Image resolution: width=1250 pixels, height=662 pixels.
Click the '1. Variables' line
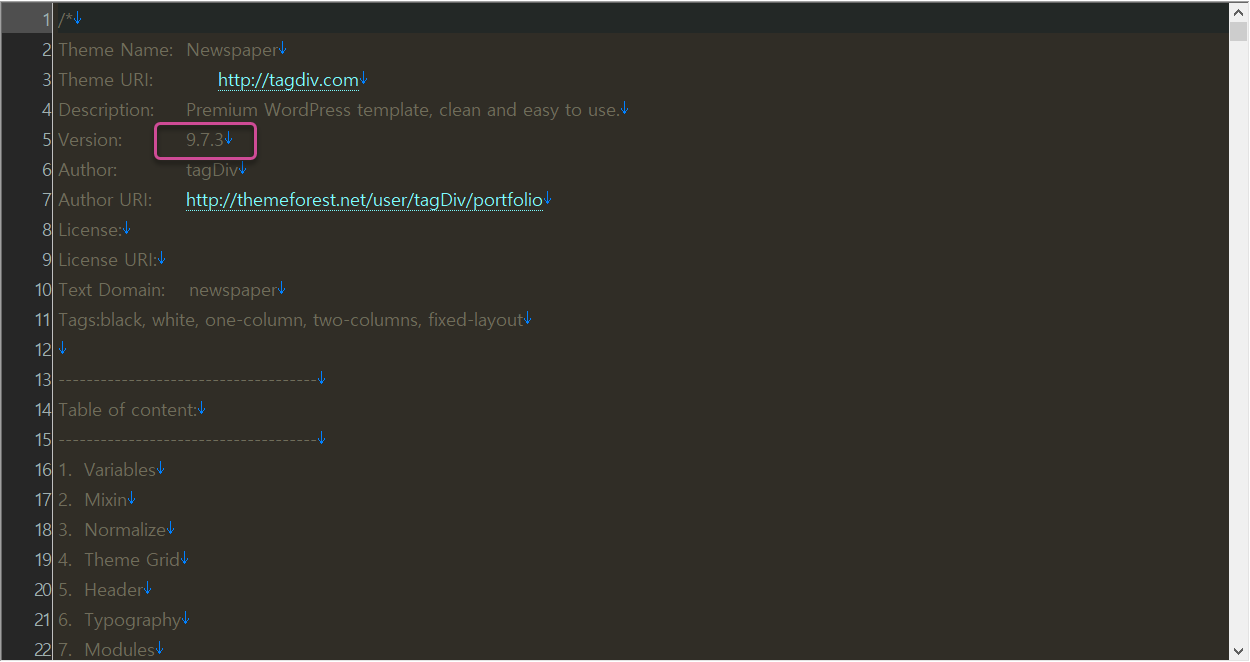[x=107, y=470]
